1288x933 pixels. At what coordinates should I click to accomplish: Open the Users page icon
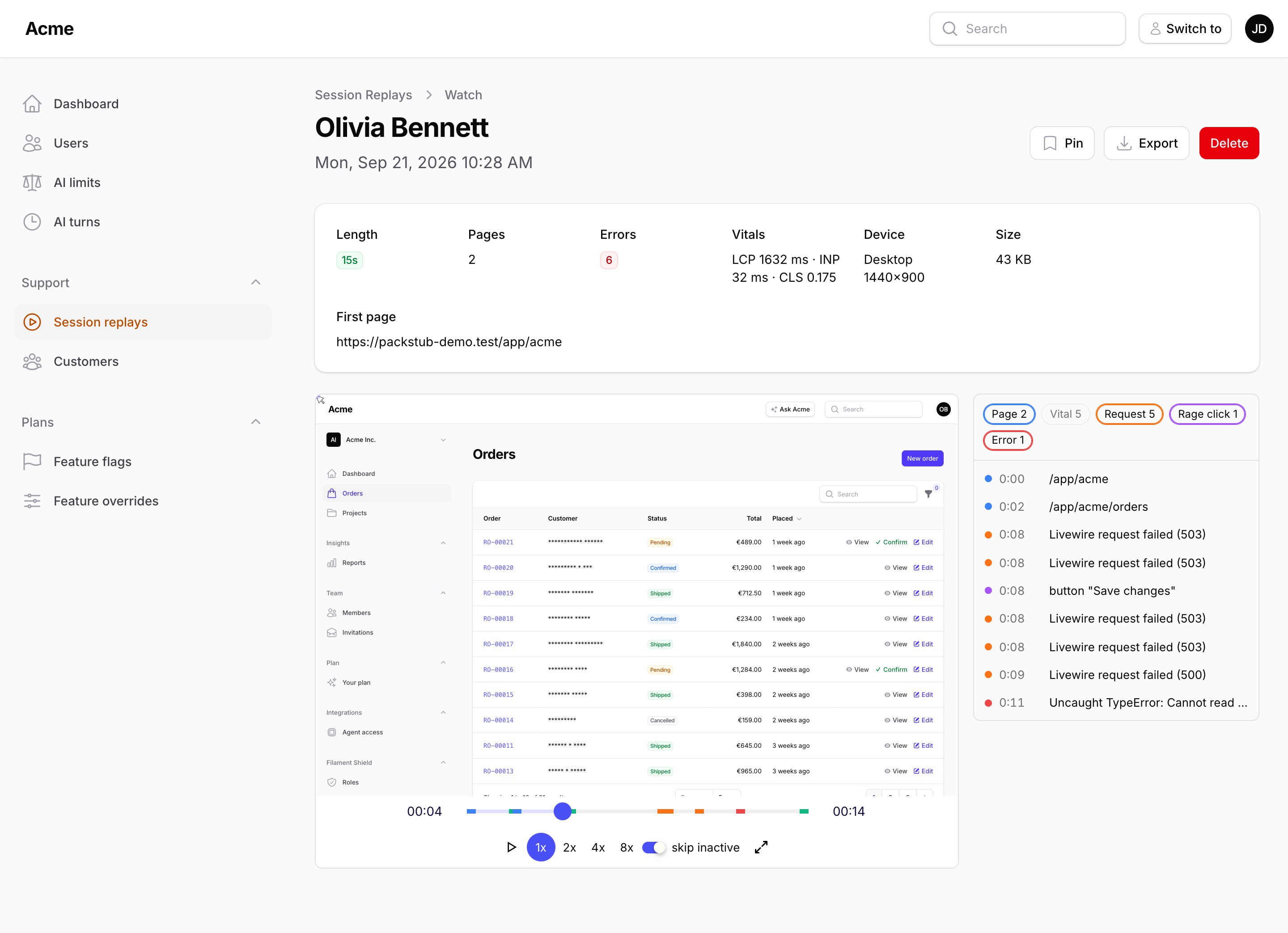32,143
